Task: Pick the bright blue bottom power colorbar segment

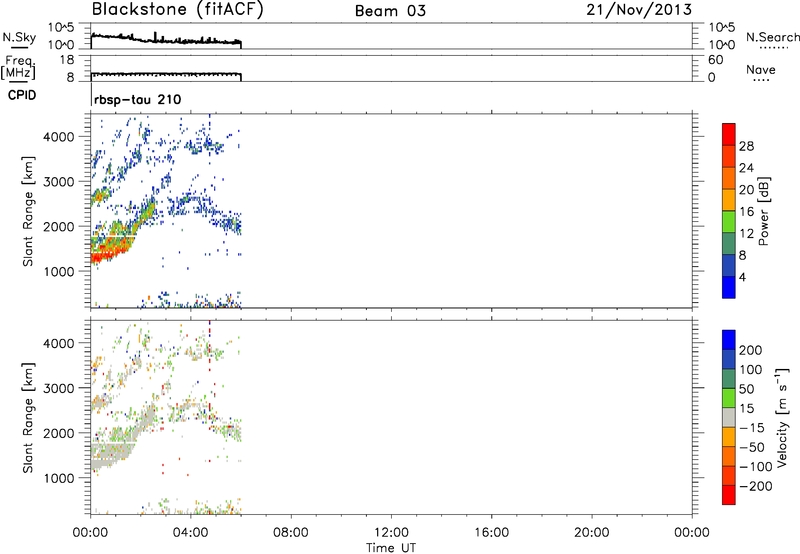Action: pyautogui.click(x=729, y=287)
